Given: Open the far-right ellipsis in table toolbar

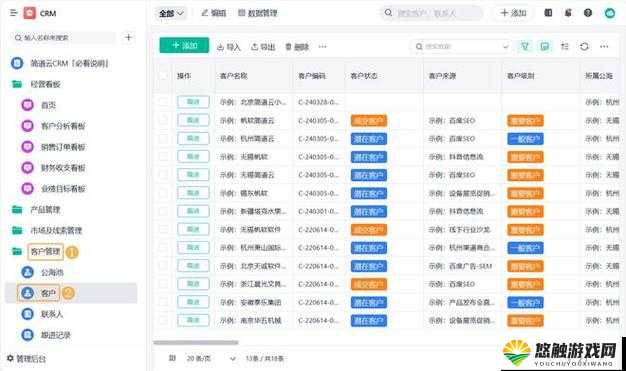Looking at the screenshot, I should 604,46.
